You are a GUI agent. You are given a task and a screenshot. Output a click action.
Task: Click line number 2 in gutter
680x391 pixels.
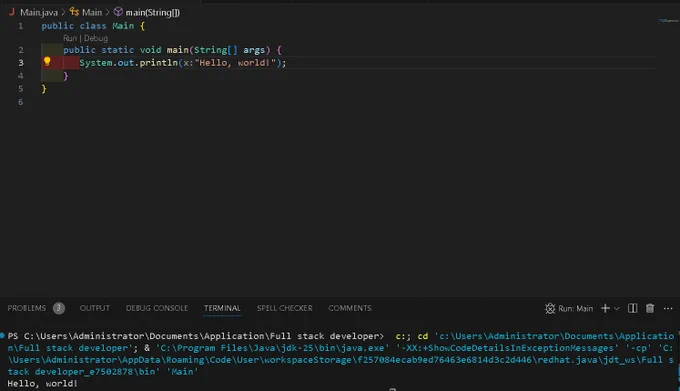tap(20, 50)
